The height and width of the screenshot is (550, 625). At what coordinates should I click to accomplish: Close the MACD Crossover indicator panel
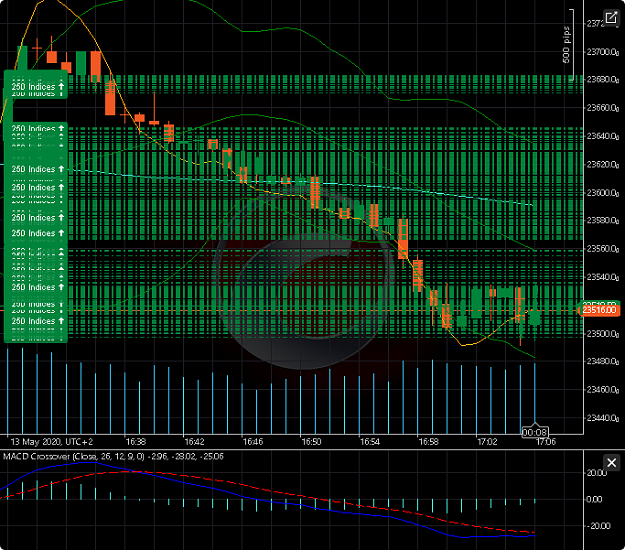click(x=611, y=463)
